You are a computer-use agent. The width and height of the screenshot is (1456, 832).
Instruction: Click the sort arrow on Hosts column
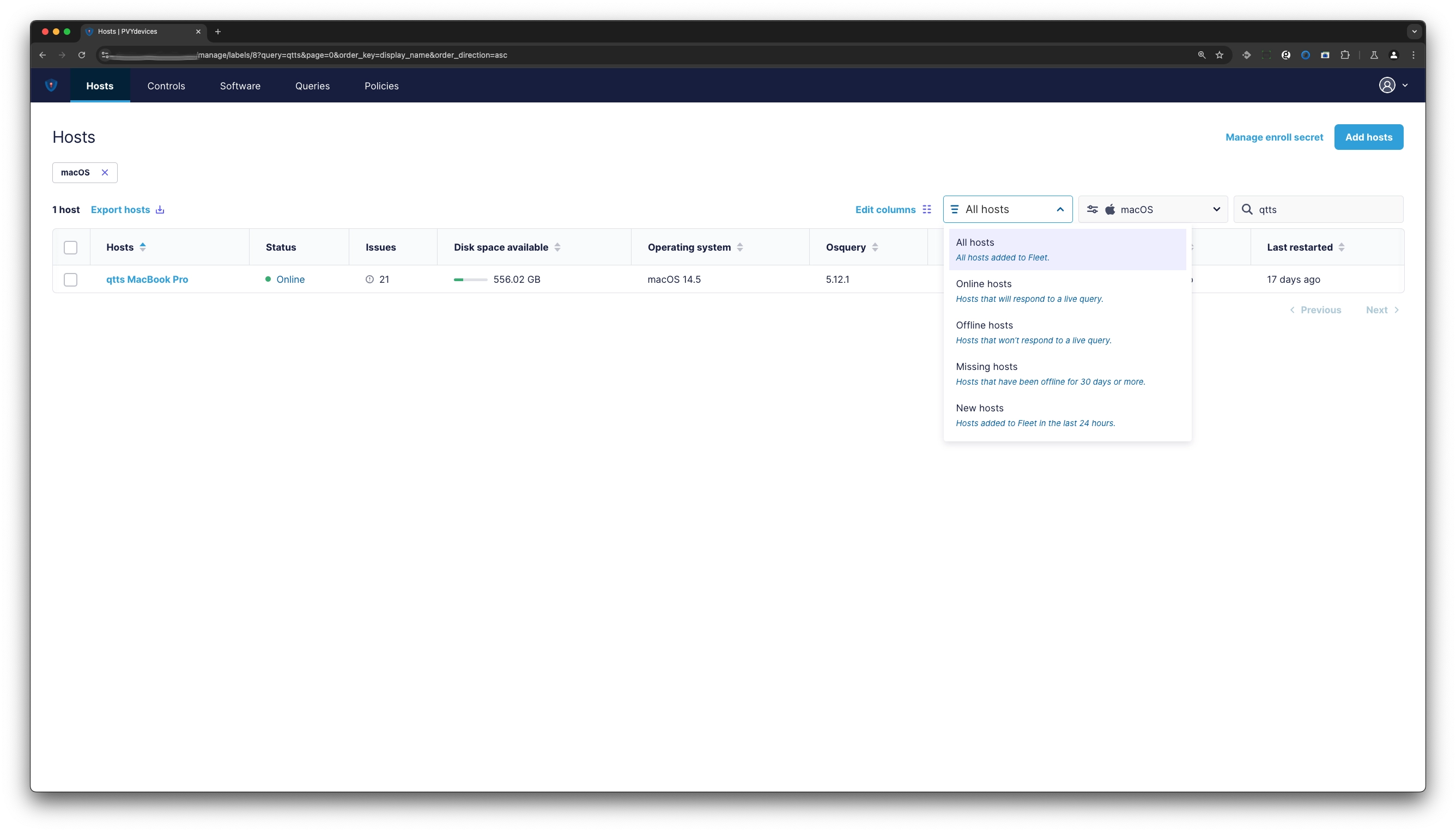143,247
